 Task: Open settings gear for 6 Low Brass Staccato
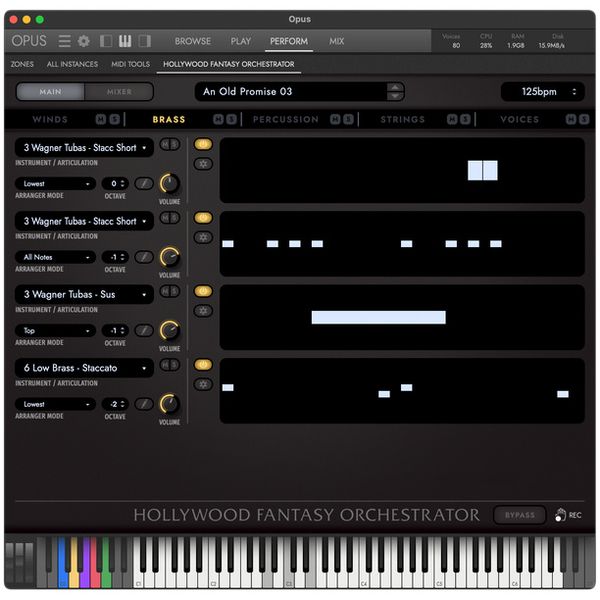pos(203,384)
